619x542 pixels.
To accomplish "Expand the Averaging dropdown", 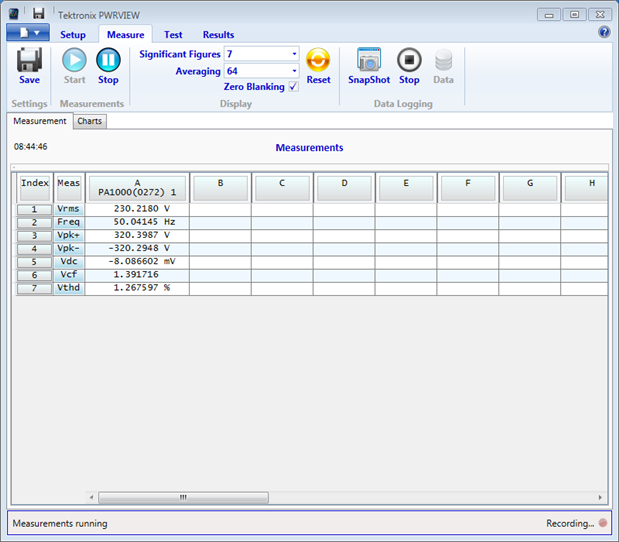I will 294,71.
